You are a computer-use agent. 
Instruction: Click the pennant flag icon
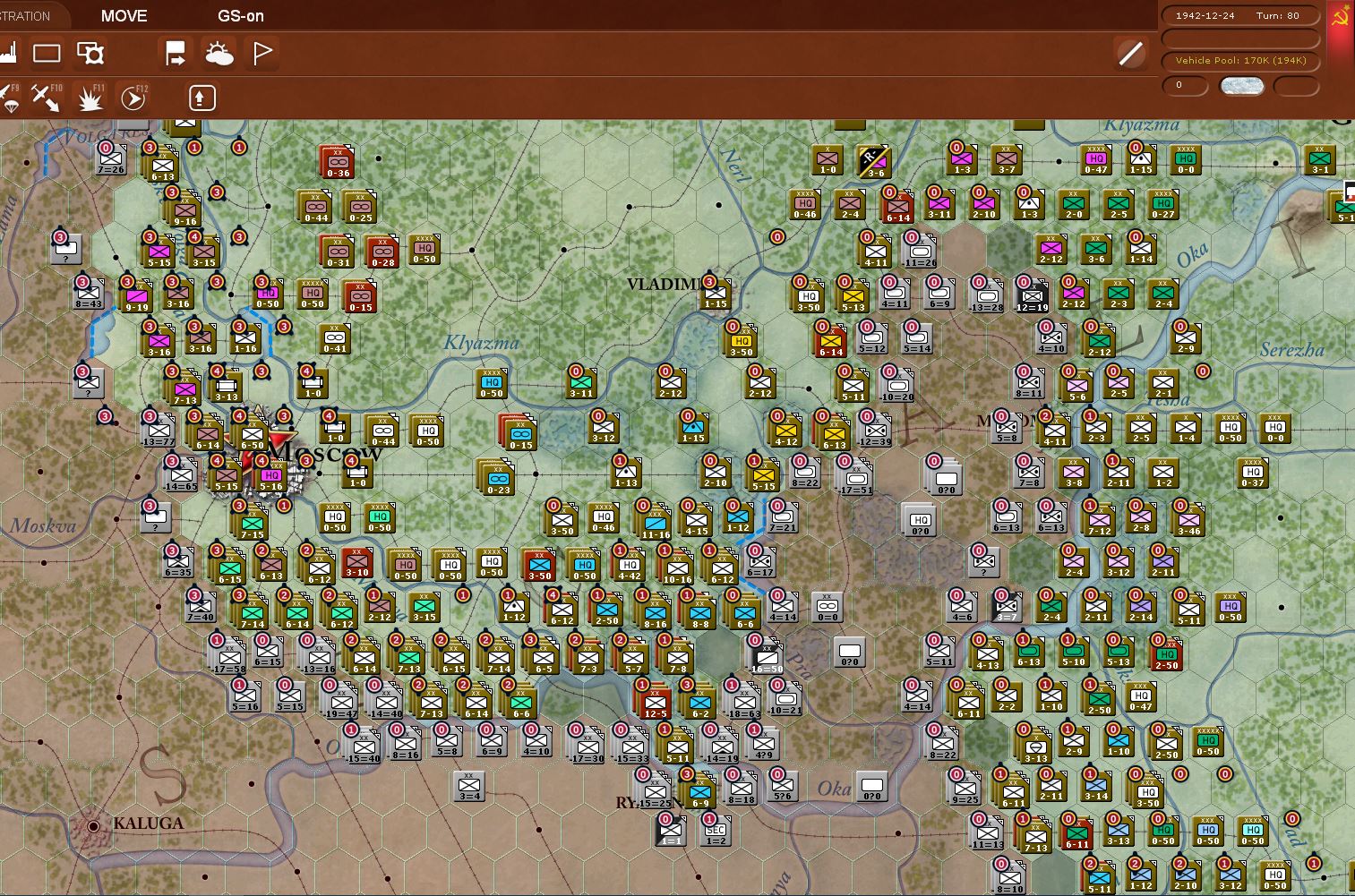click(x=262, y=54)
